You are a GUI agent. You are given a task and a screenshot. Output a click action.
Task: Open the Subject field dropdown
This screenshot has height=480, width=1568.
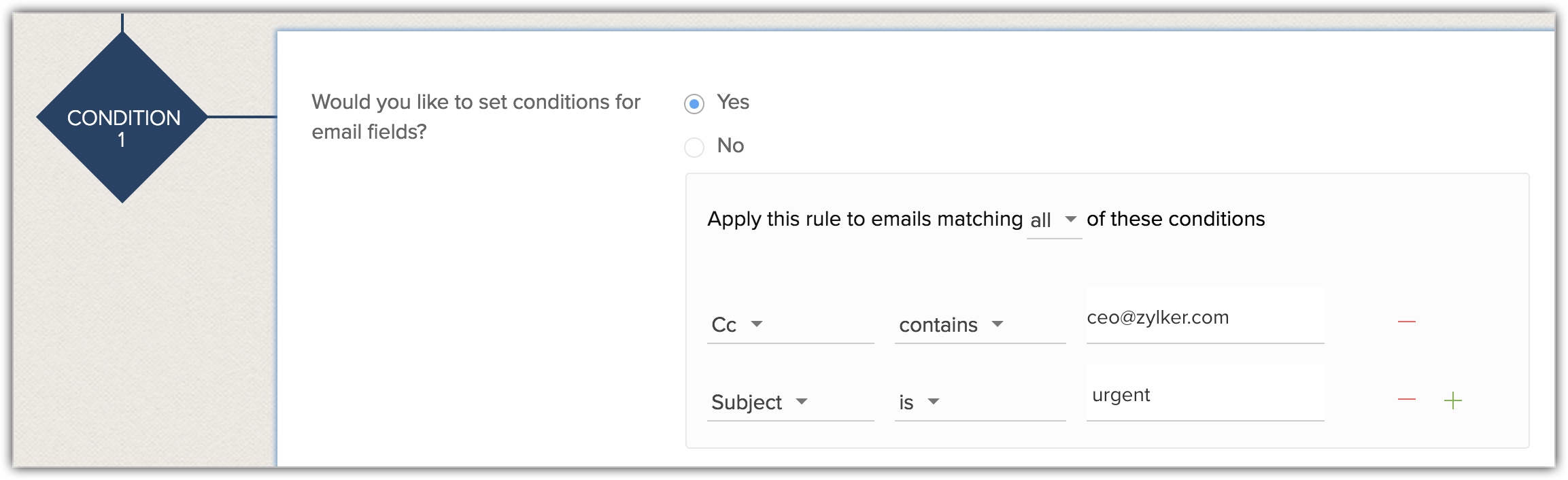point(790,402)
